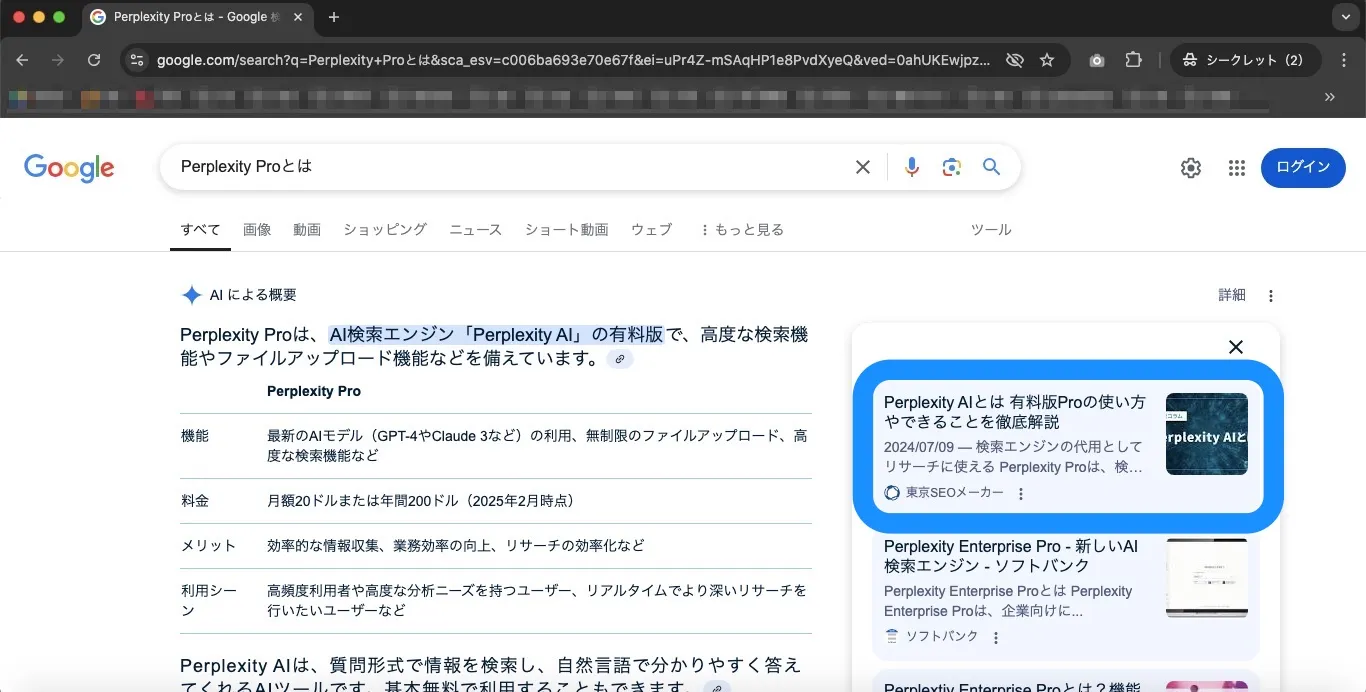The width and height of the screenshot is (1366, 692).
Task: Click the voice search microphone icon
Action: point(911,167)
